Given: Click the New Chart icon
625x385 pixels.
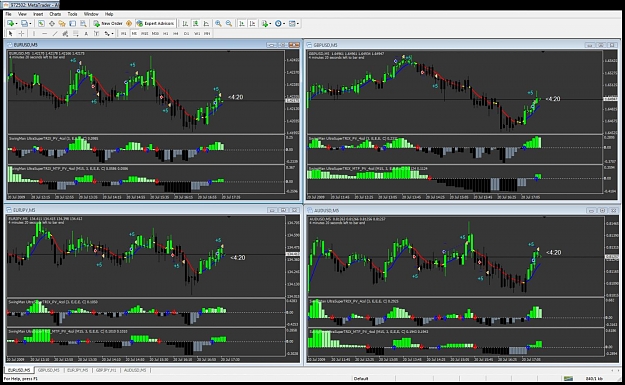Looking at the screenshot, I should point(10,24).
